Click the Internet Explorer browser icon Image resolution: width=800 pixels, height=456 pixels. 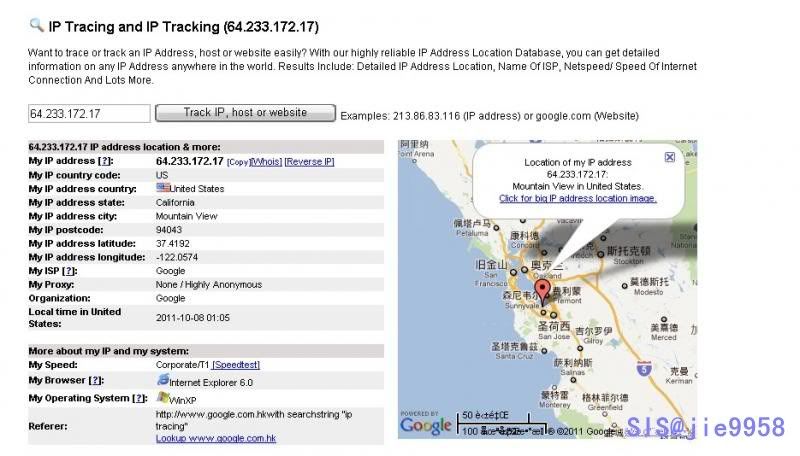click(x=163, y=380)
